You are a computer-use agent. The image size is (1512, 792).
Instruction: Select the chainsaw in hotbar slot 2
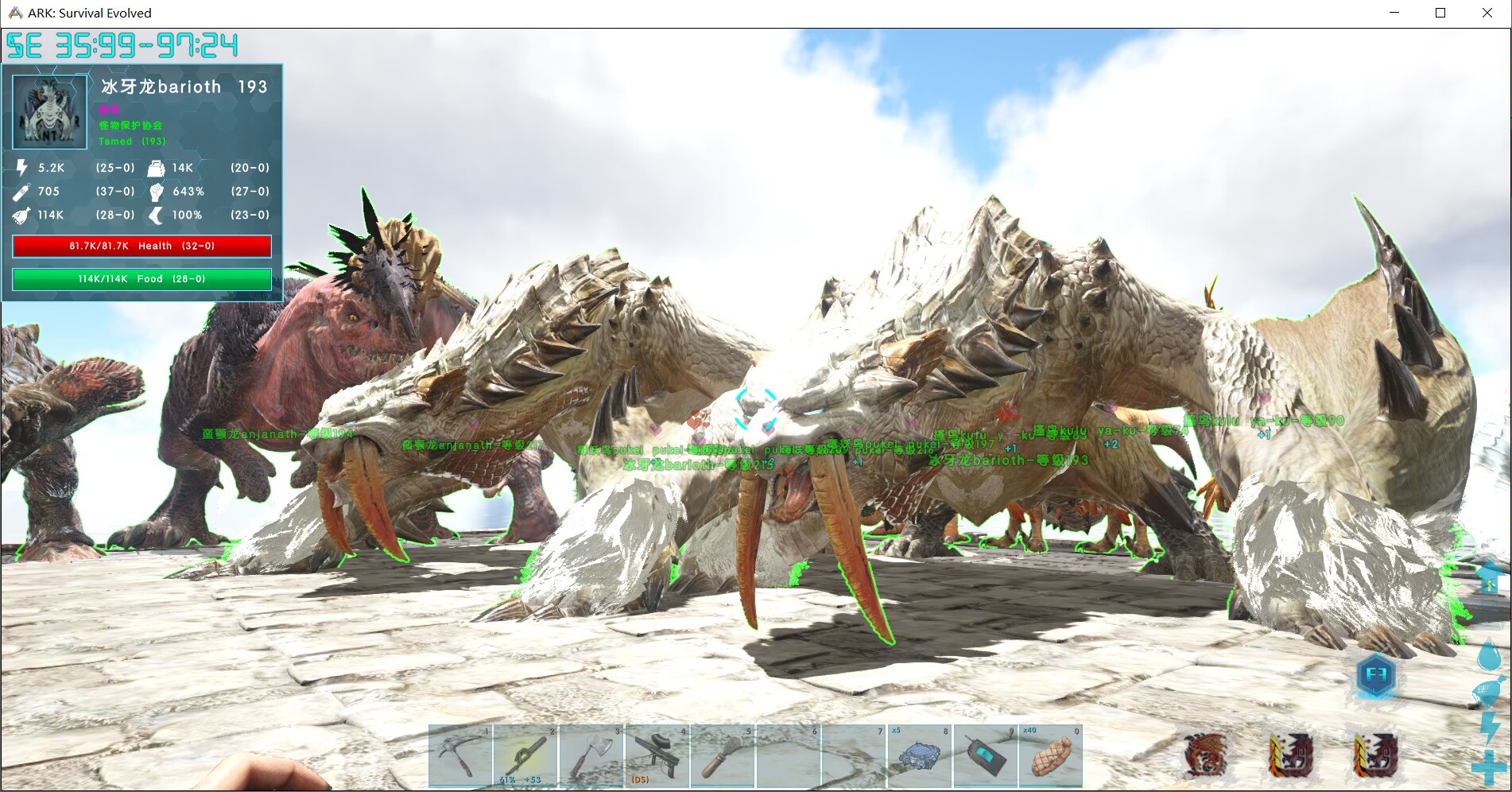525,755
